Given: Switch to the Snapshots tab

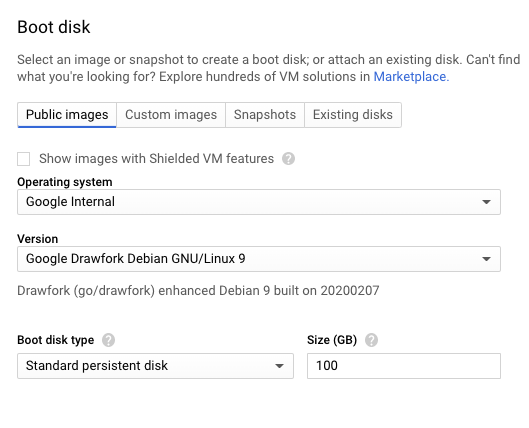Looking at the screenshot, I should point(265,115).
